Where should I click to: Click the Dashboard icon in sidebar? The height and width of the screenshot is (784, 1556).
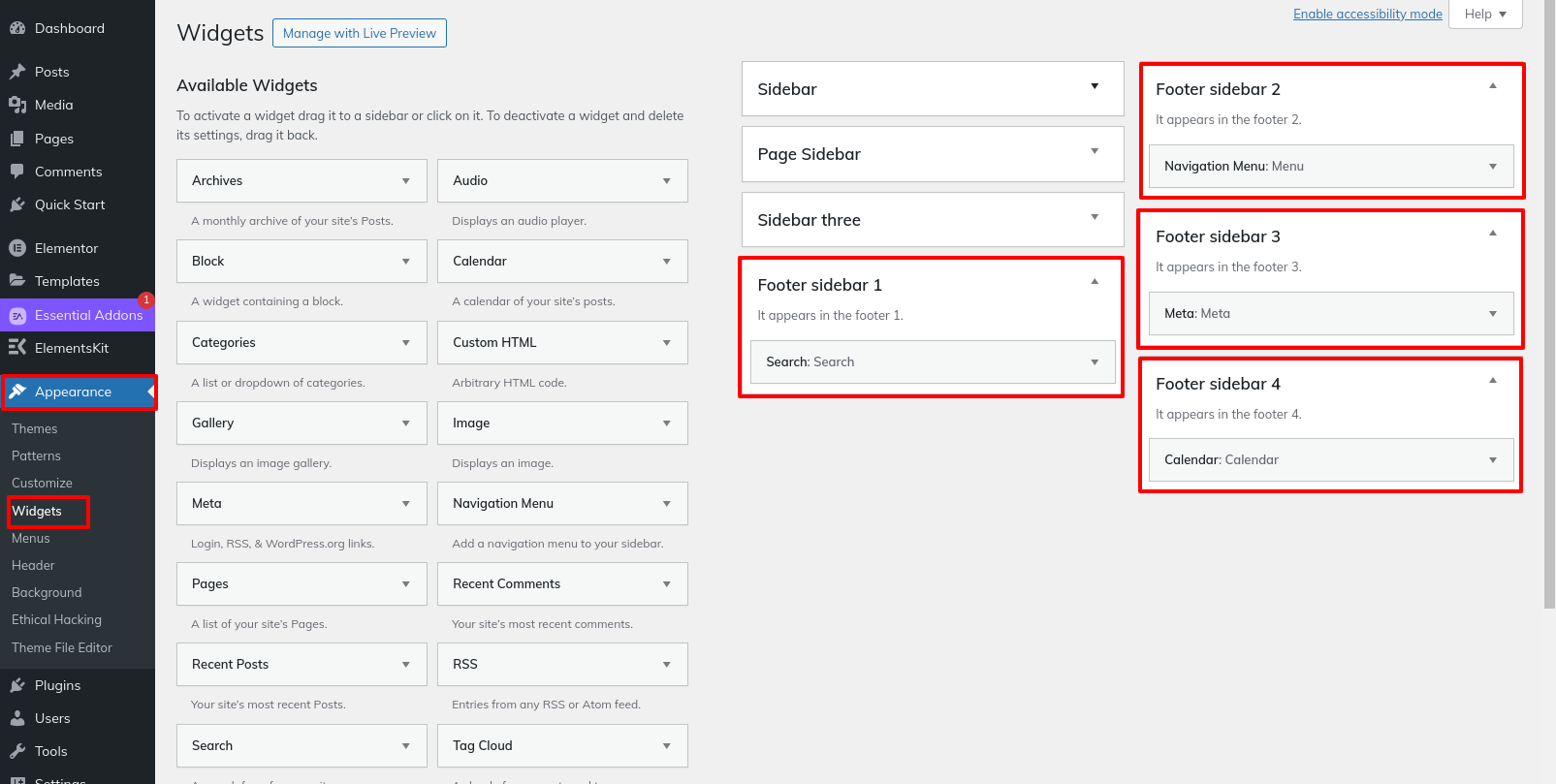pyautogui.click(x=16, y=29)
